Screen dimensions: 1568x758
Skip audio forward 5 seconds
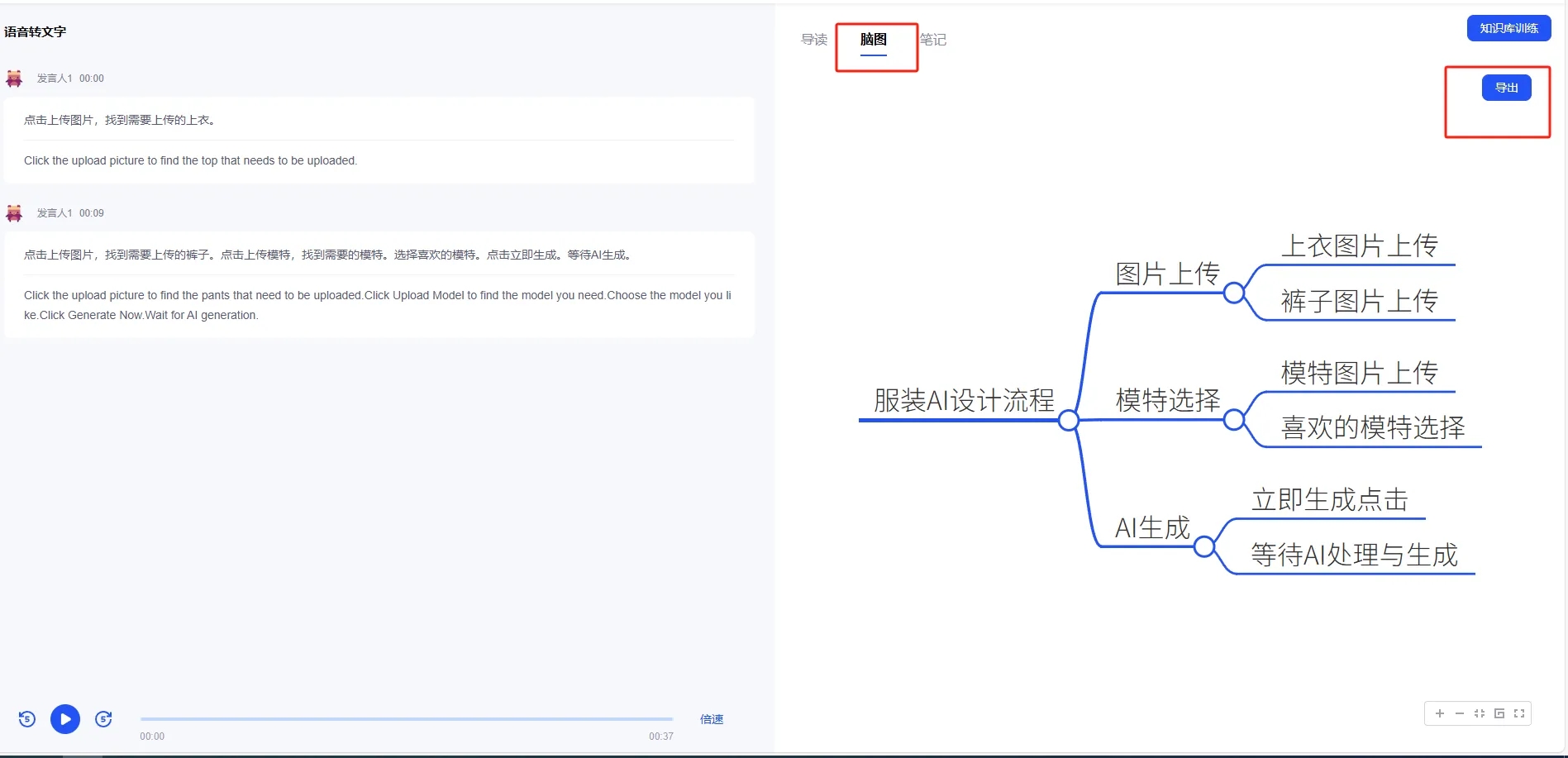point(103,719)
